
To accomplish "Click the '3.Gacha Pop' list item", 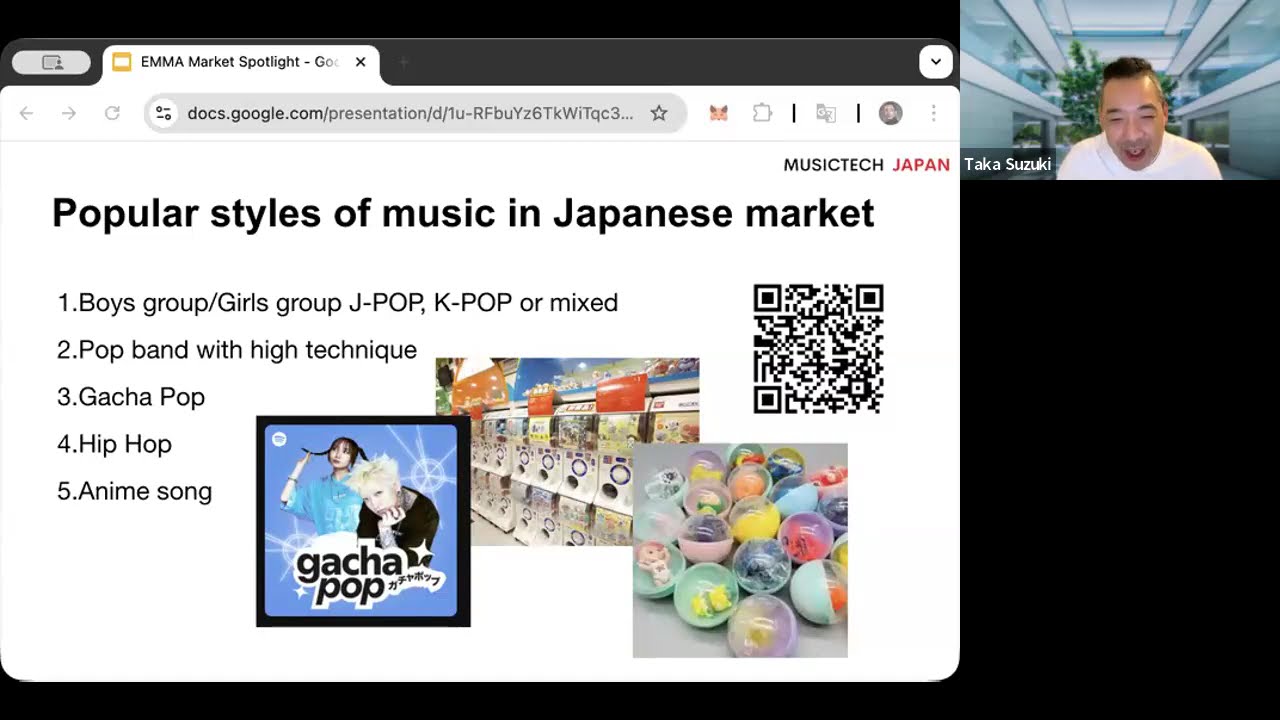I will (x=131, y=396).
